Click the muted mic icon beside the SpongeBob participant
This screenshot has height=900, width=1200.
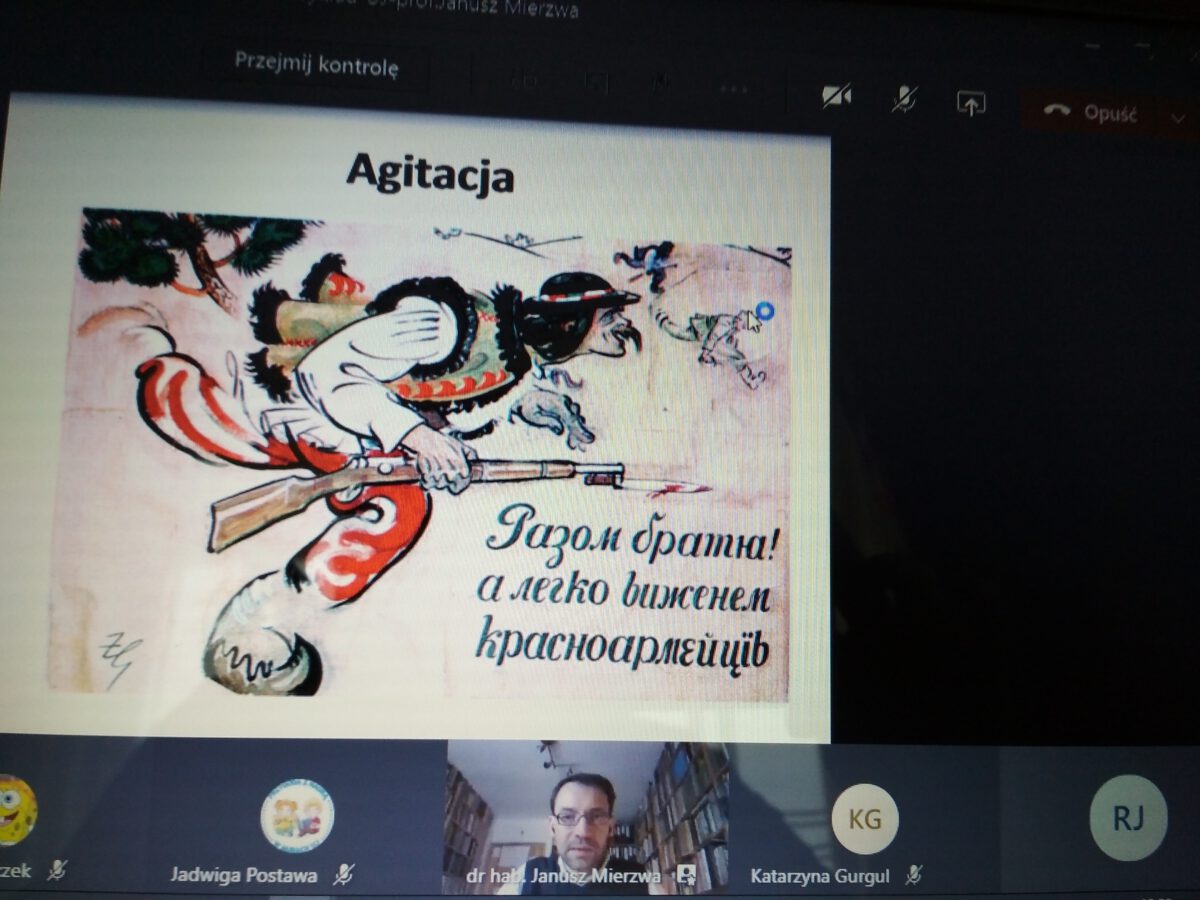pos(57,870)
